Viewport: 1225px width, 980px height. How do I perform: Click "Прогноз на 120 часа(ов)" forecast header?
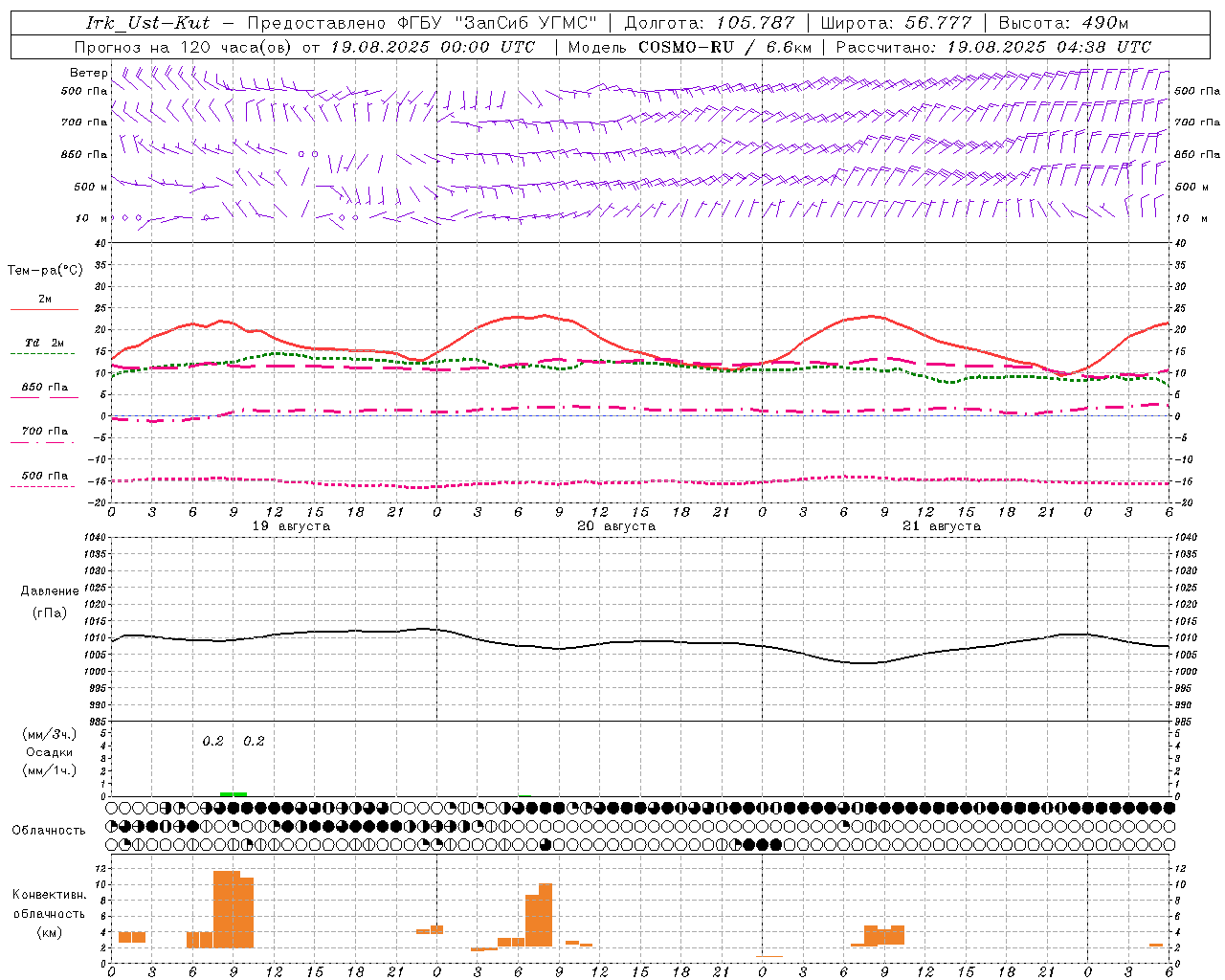184,47
